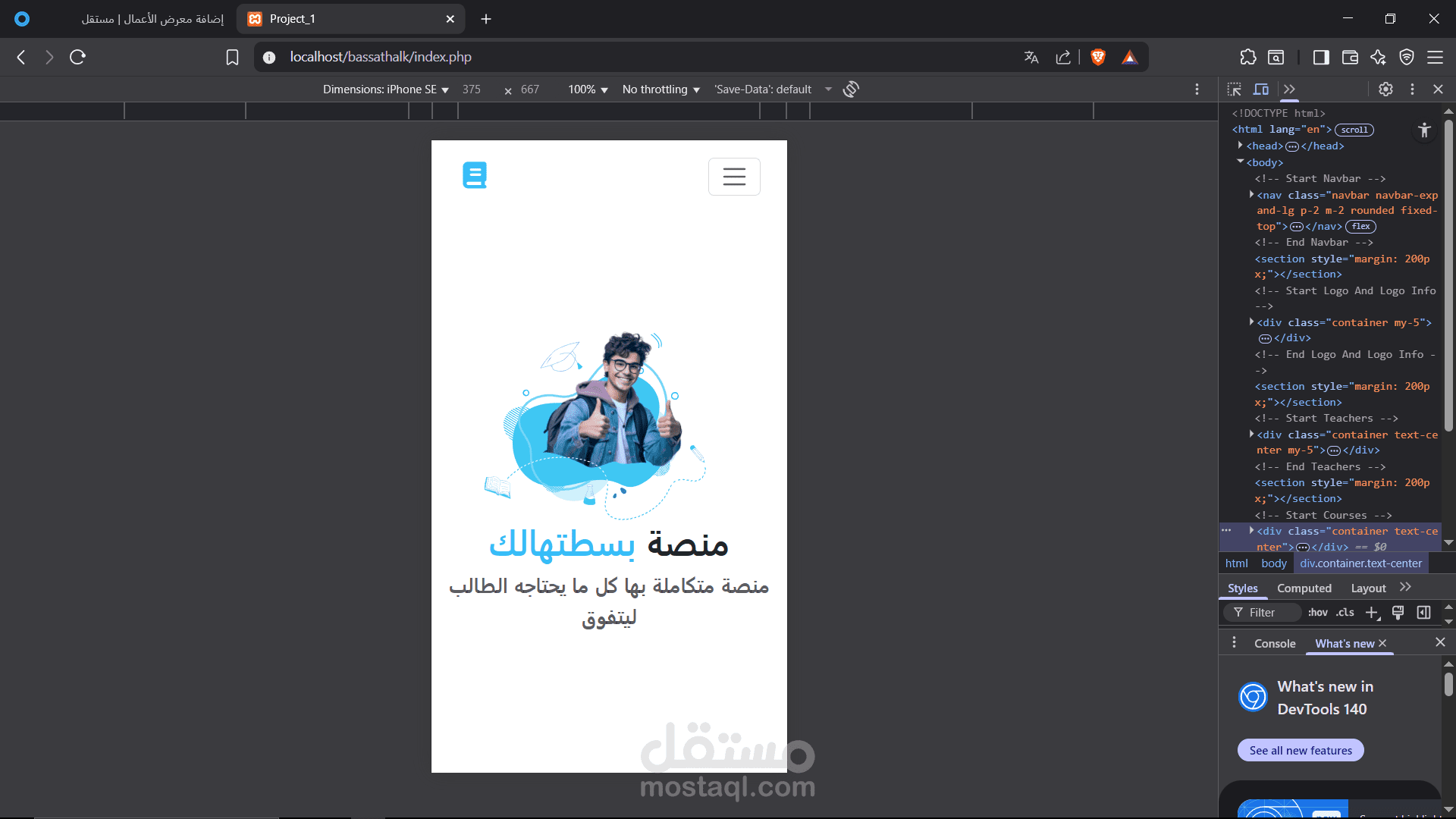Close the DevTools drawer
1456x819 pixels.
click(1440, 642)
